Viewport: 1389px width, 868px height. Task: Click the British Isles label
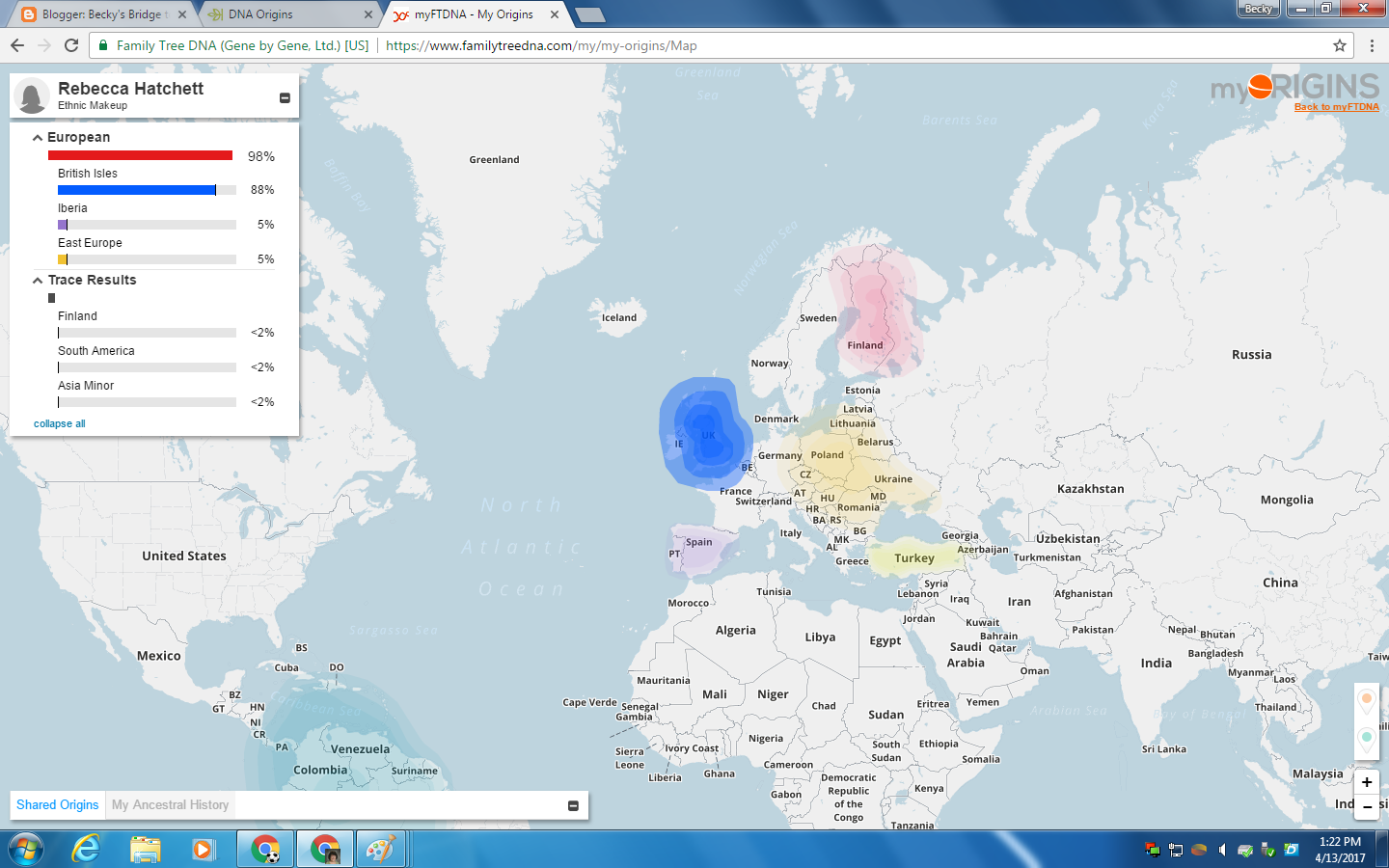pos(88,174)
